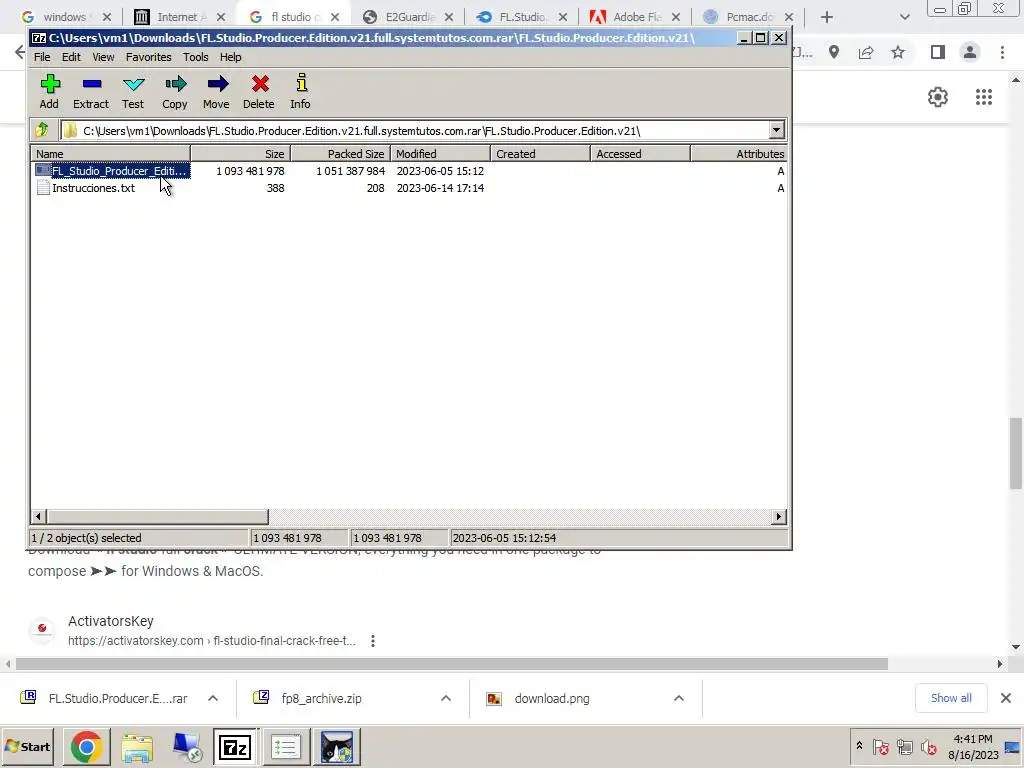
Task: Sort by Name column header
Action: [110, 153]
